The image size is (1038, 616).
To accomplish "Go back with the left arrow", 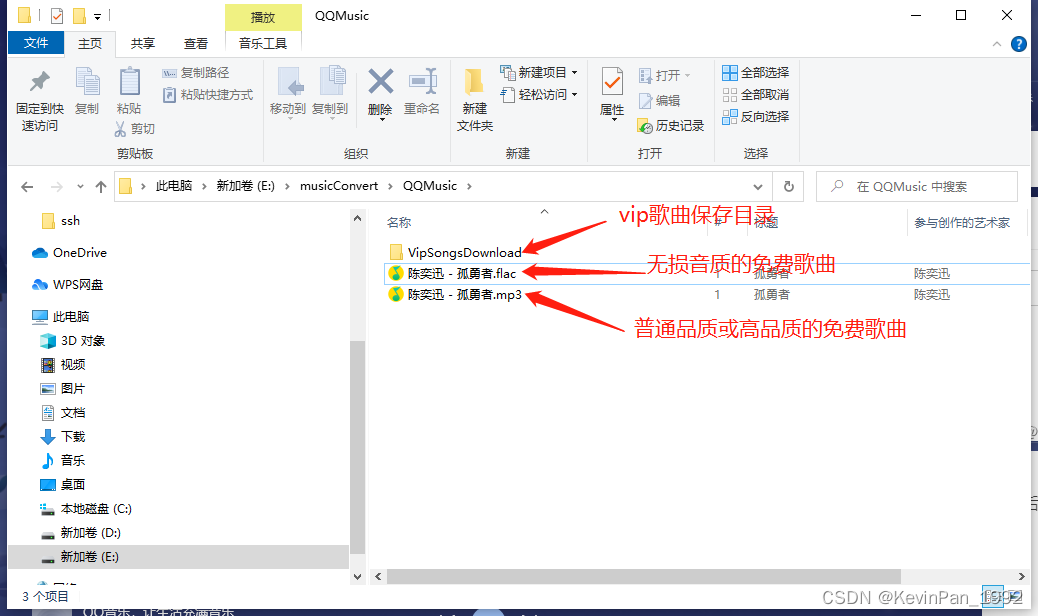I will (x=27, y=187).
